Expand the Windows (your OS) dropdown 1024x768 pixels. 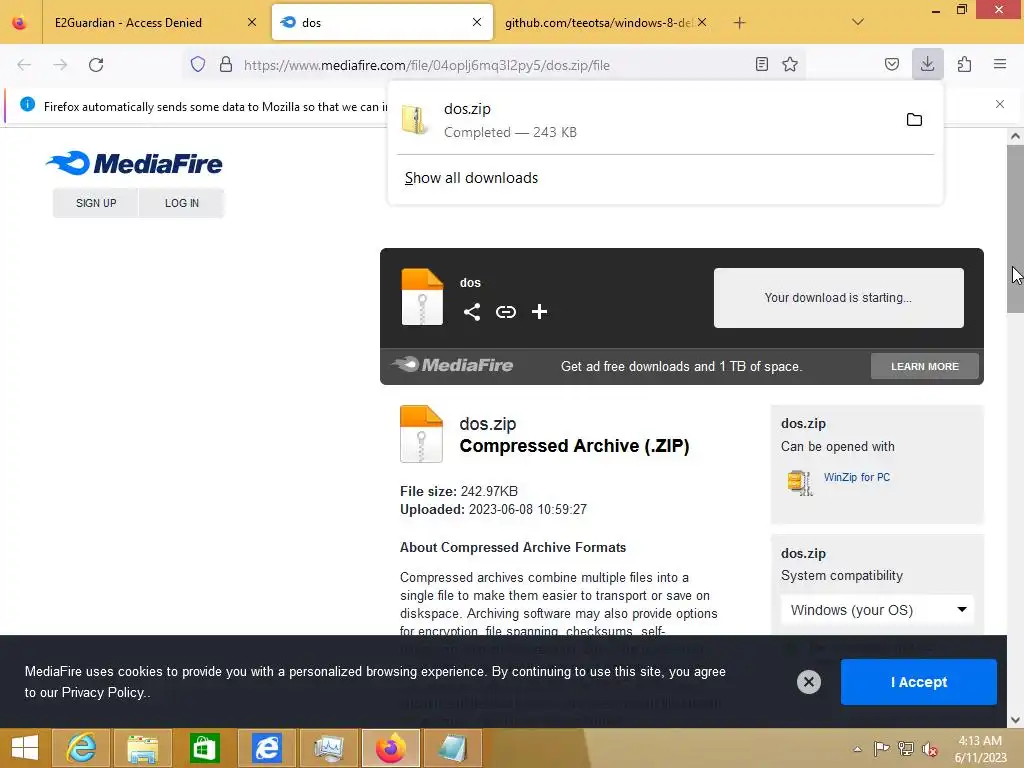click(877, 610)
